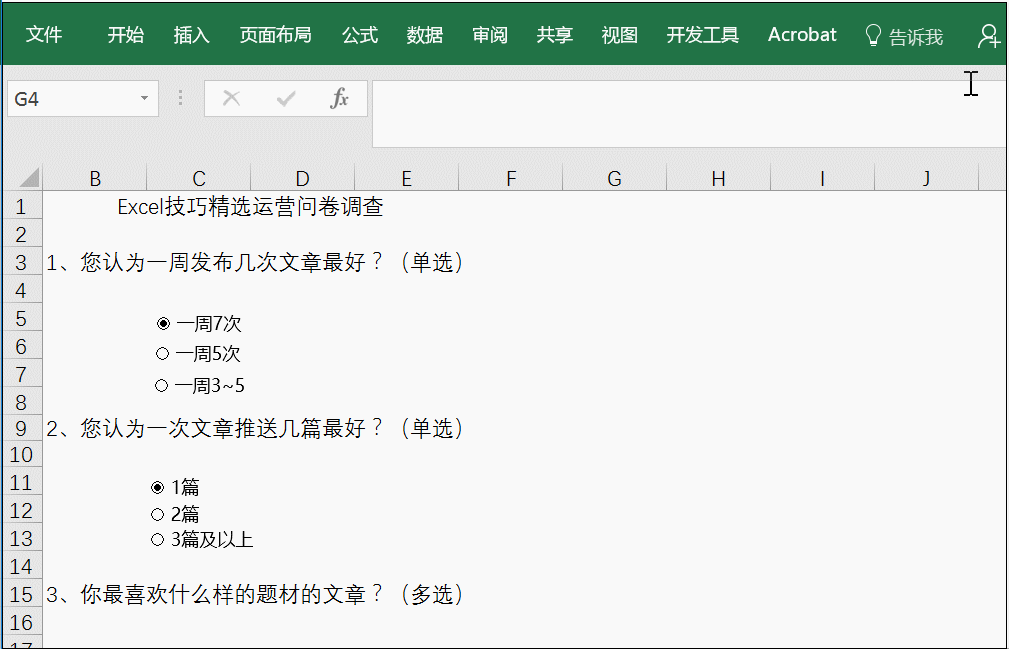
Task: Select row 3 header
Action: coord(21,262)
